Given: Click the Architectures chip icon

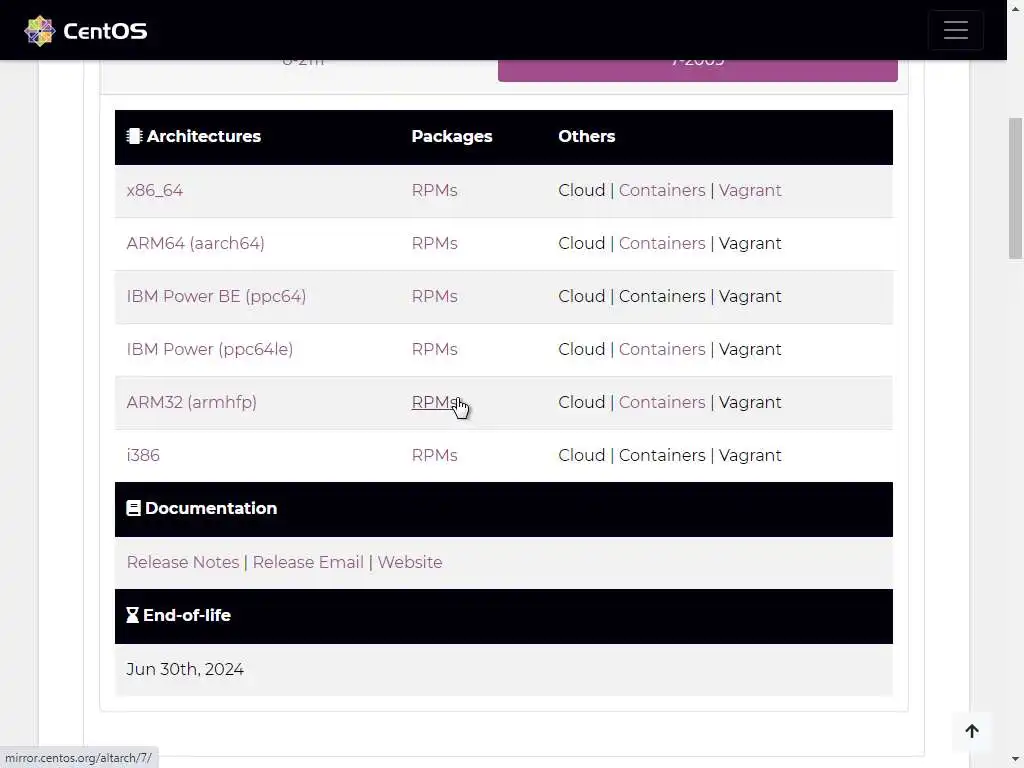Looking at the screenshot, I should click(134, 136).
